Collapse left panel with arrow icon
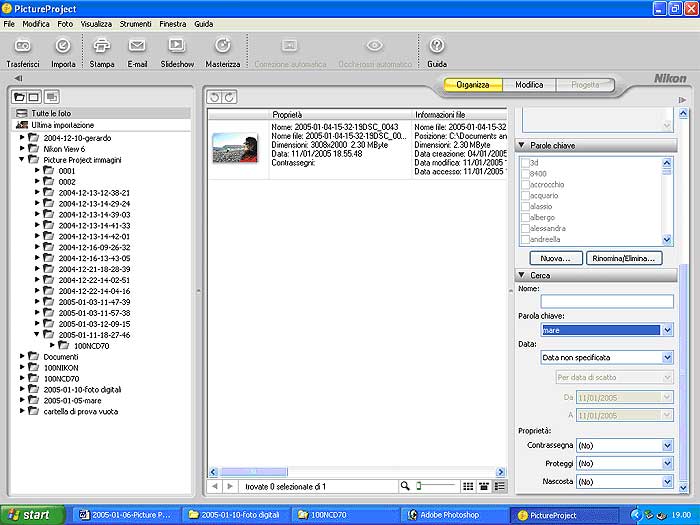The height and width of the screenshot is (525, 700). click(x=18, y=79)
